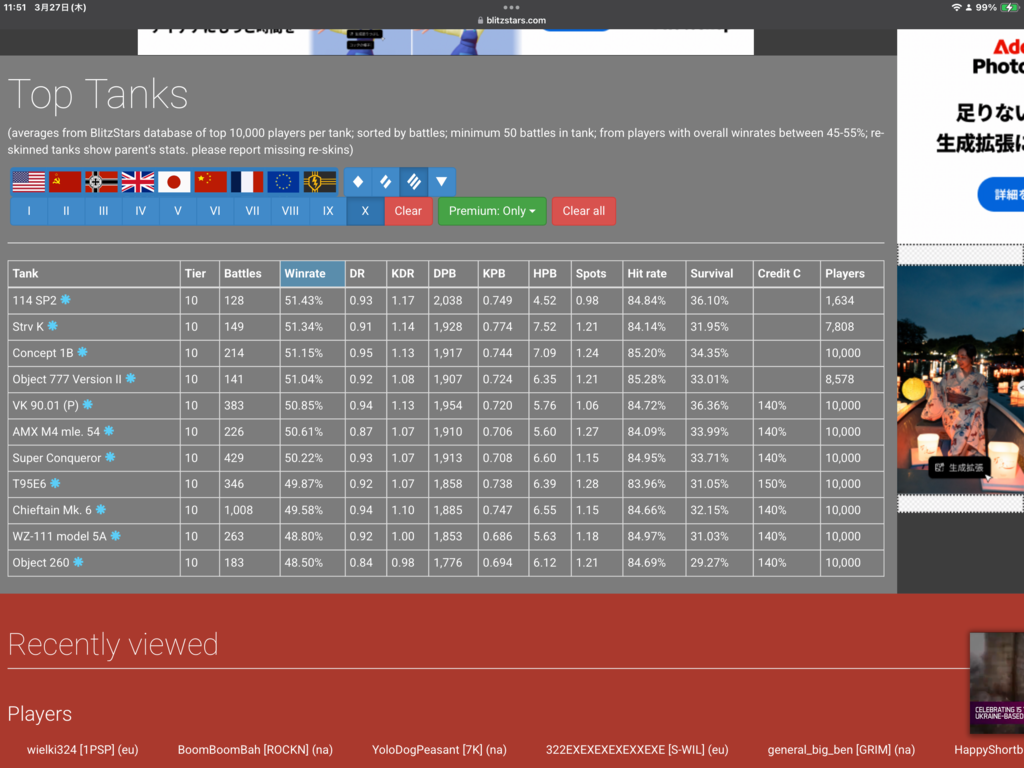Select the medium tank class icon
The width and height of the screenshot is (1024, 768).
click(x=385, y=182)
